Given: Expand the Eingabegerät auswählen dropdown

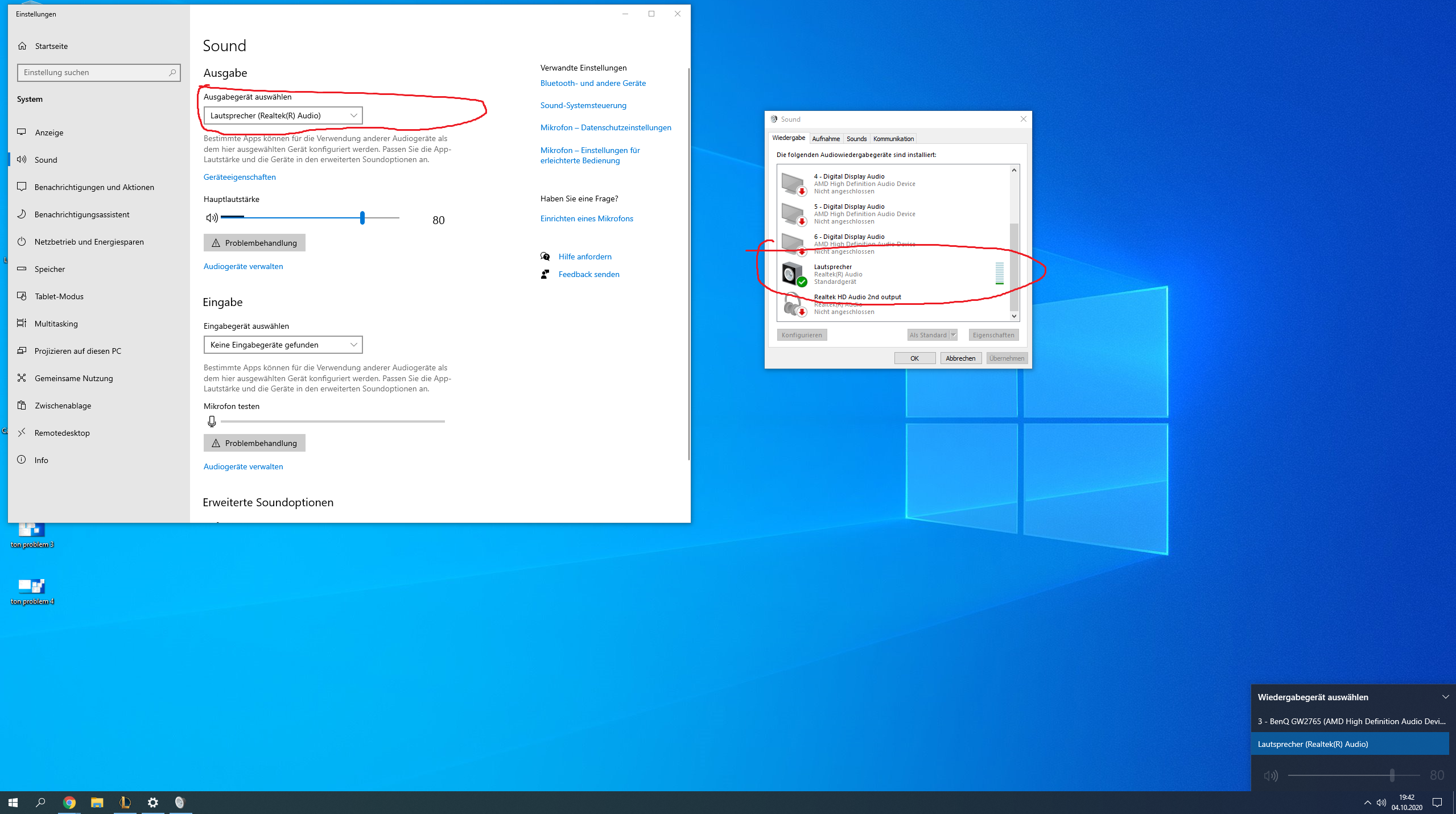Looking at the screenshot, I should [283, 345].
